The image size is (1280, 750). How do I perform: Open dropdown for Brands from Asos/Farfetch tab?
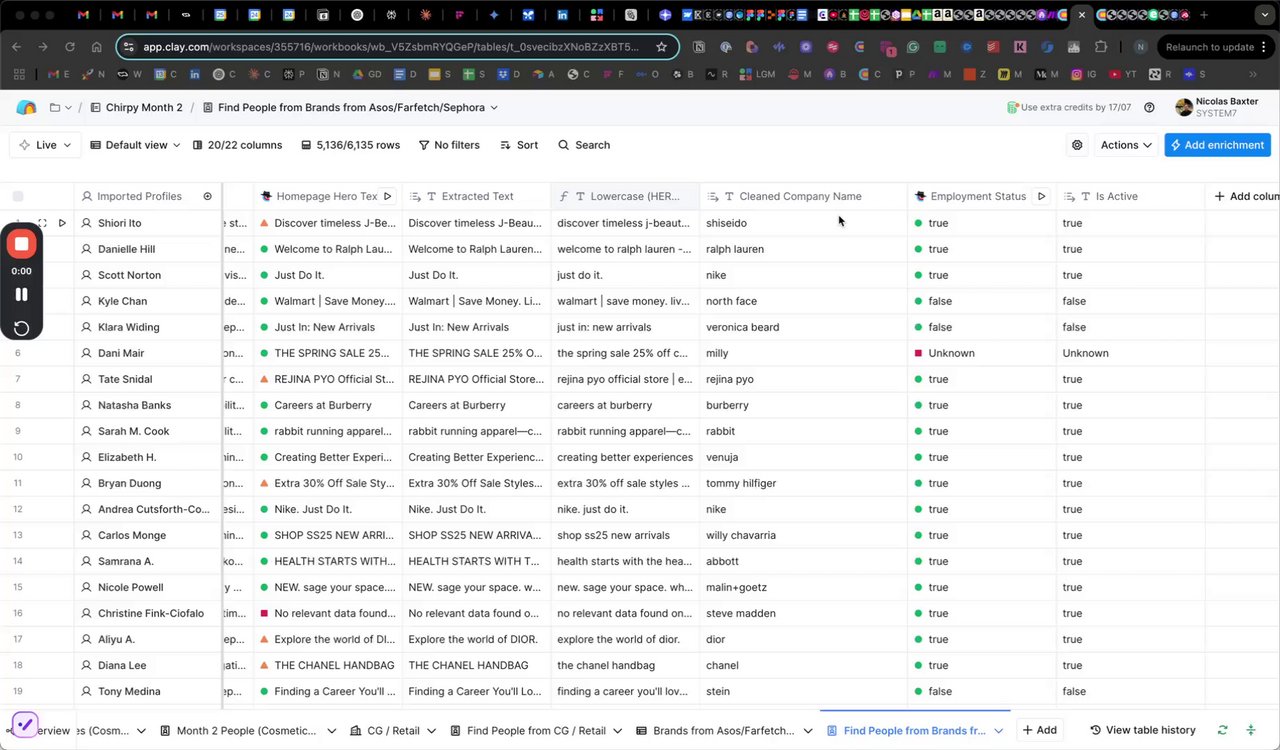click(x=808, y=731)
